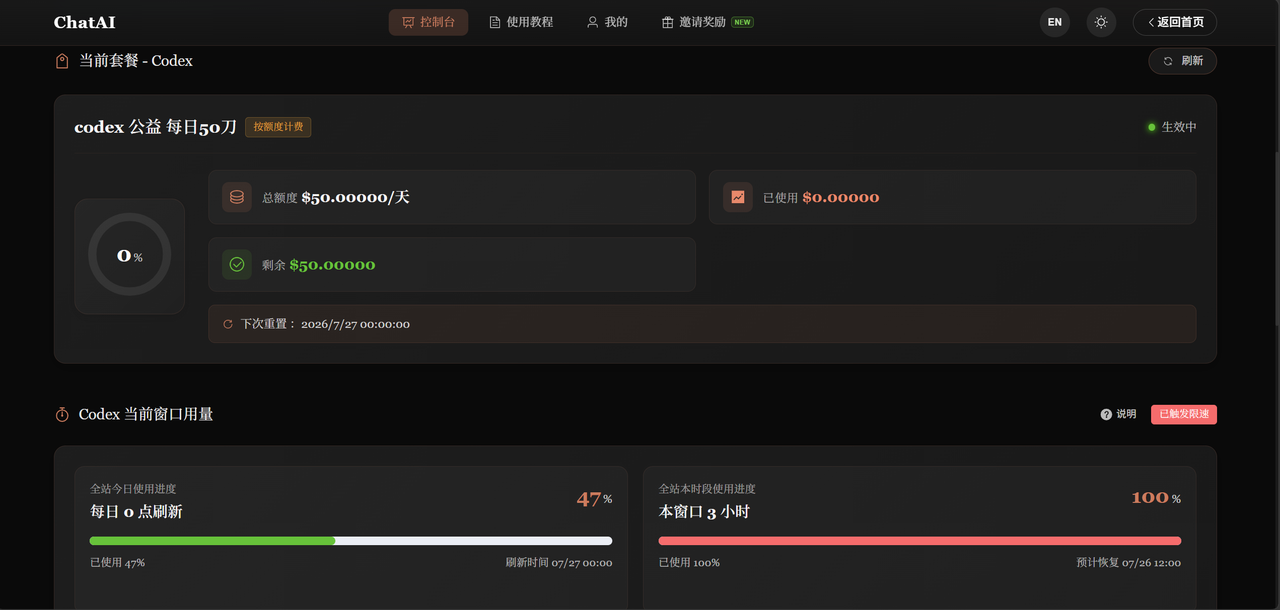Click the green $50.00000 remaining value

(x=333, y=265)
